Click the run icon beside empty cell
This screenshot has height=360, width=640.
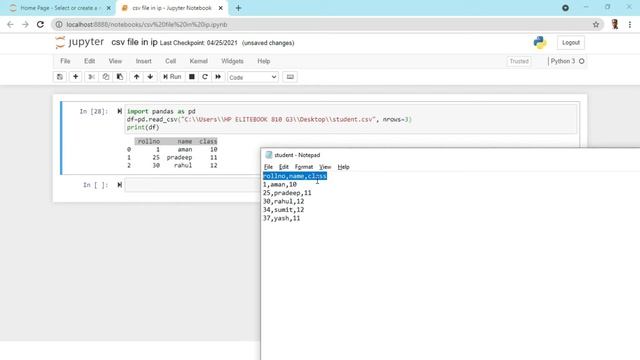coord(120,185)
